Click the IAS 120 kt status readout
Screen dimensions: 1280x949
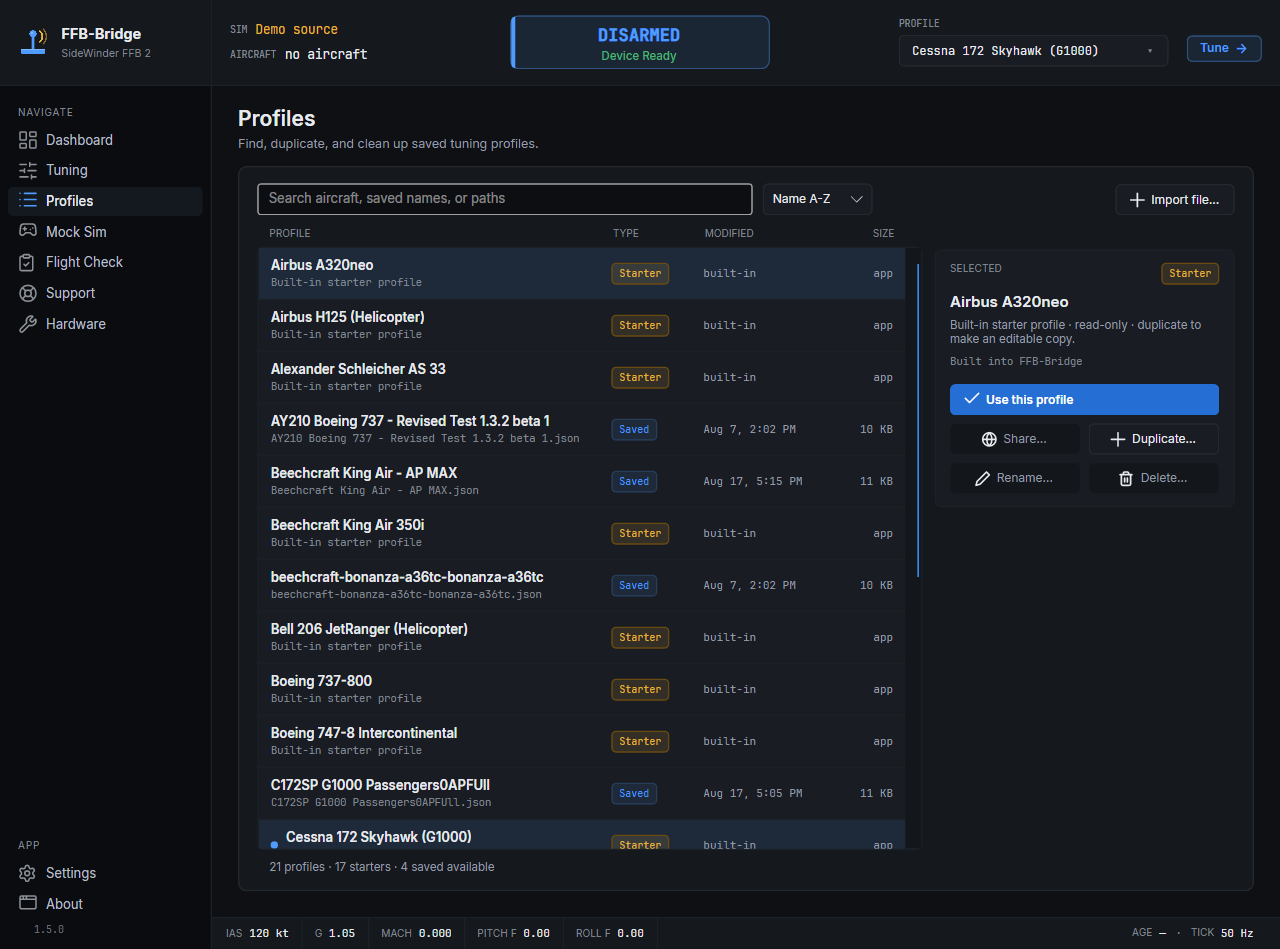click(257, 933)
